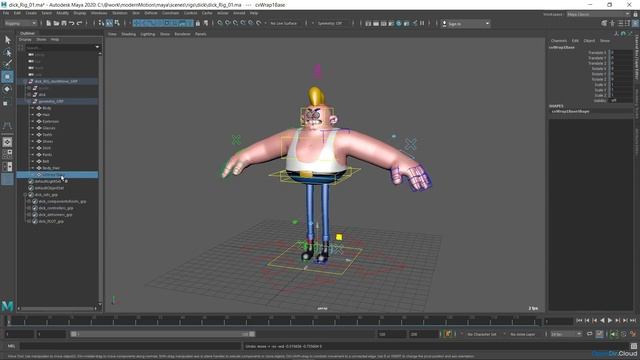Toggle select by object type mode
The height and width of the screenshot is (360, 640).
pyautogui.click(x=109, y=23)
